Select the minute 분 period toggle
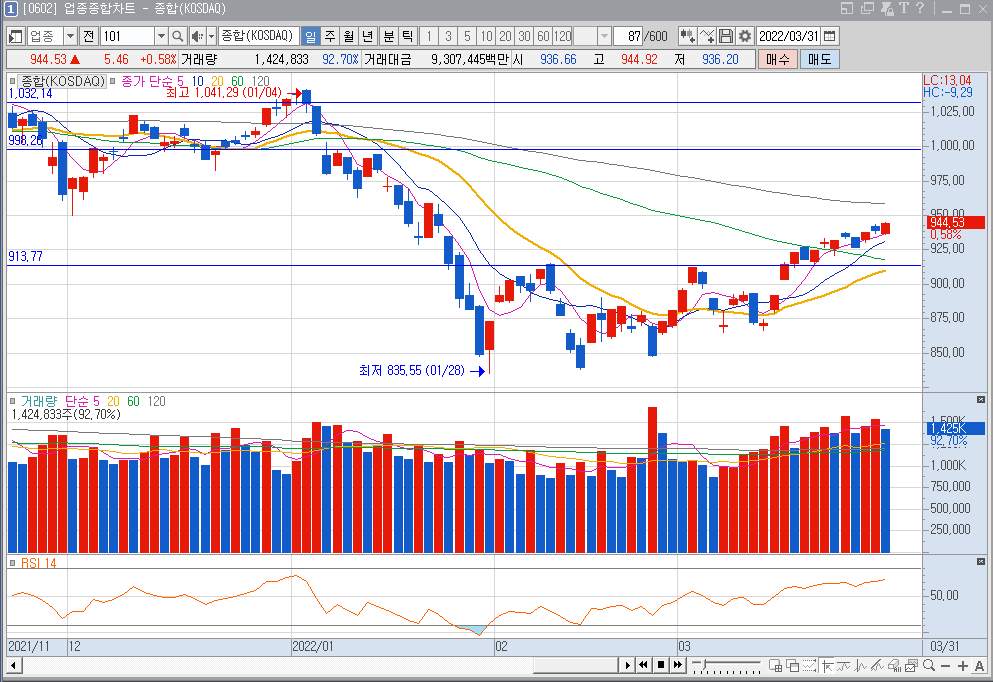 tap(388, 36)
